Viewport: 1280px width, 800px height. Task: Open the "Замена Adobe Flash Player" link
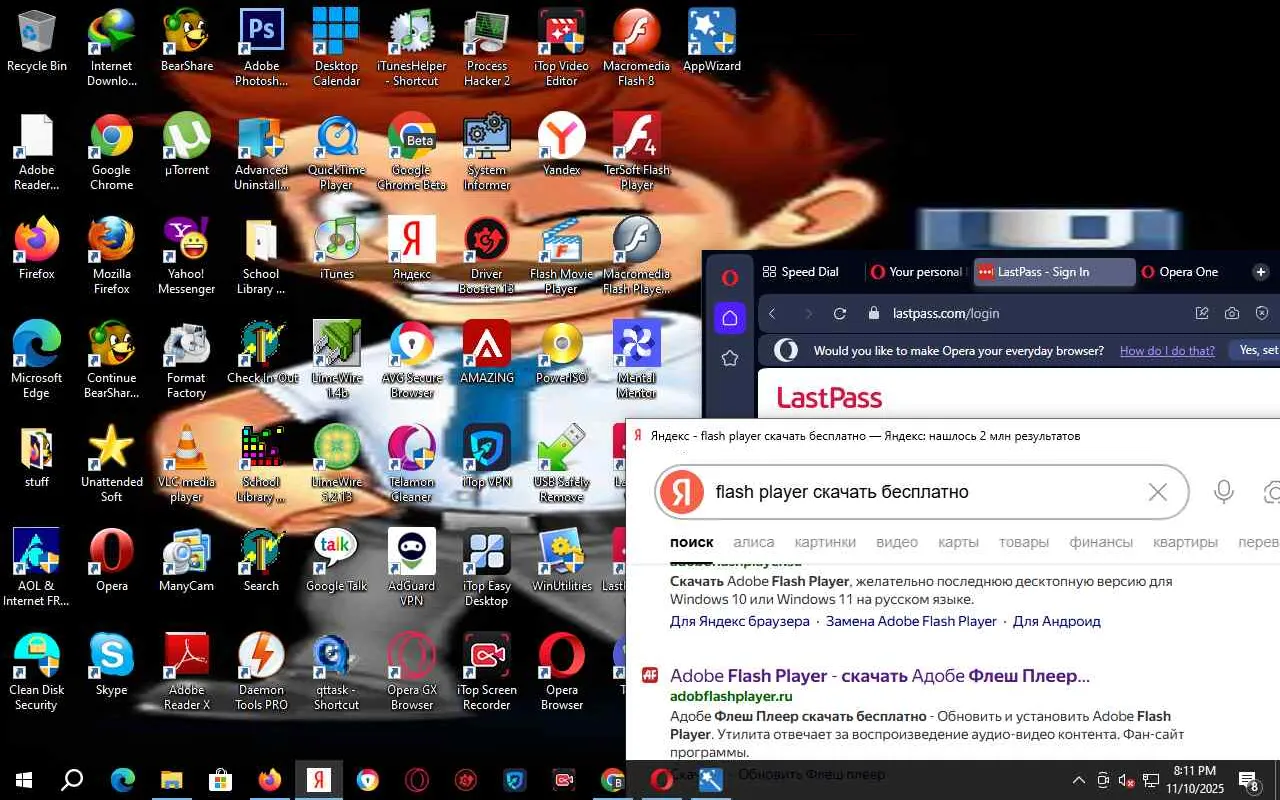coord(911,621)
